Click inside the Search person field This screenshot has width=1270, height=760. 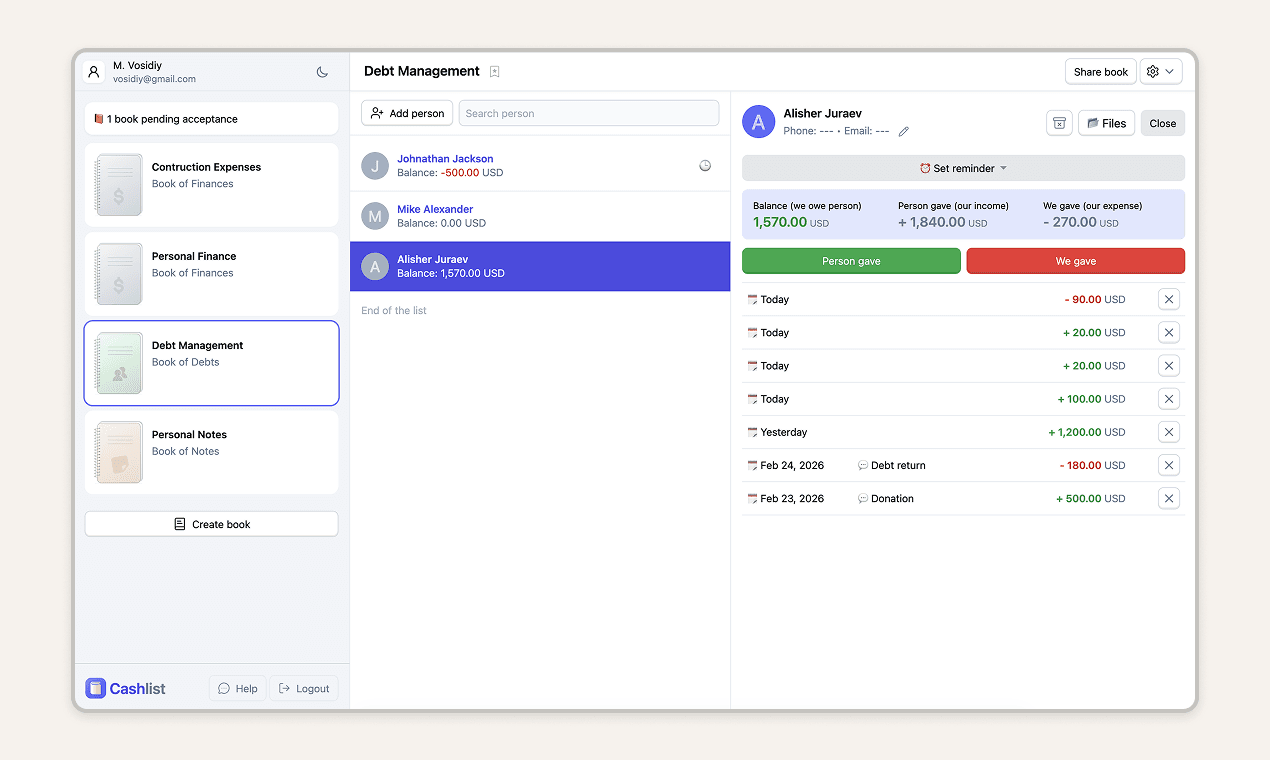[588, 112]
